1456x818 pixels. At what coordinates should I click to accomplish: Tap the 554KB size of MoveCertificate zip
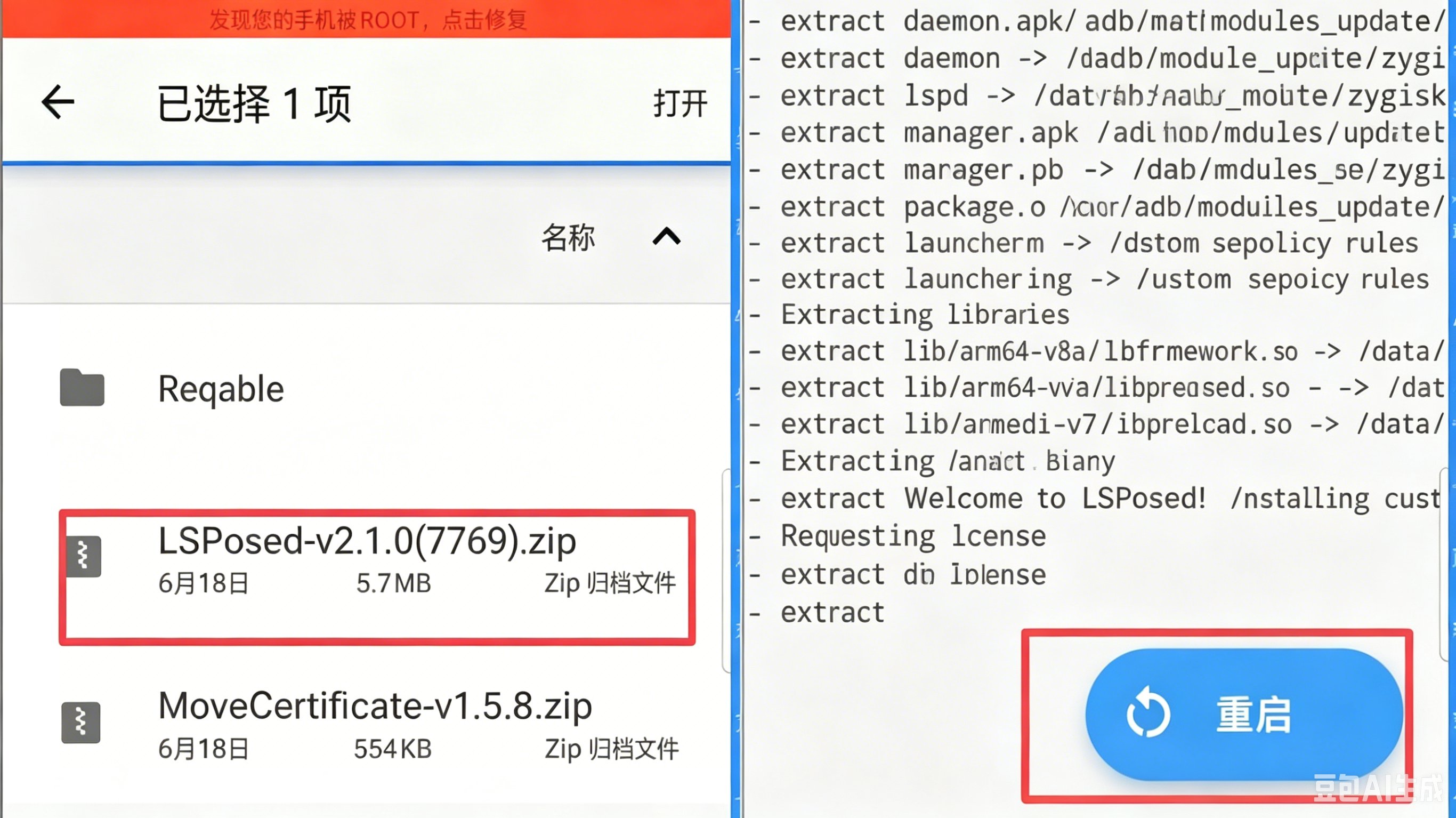tap(393, 749)
